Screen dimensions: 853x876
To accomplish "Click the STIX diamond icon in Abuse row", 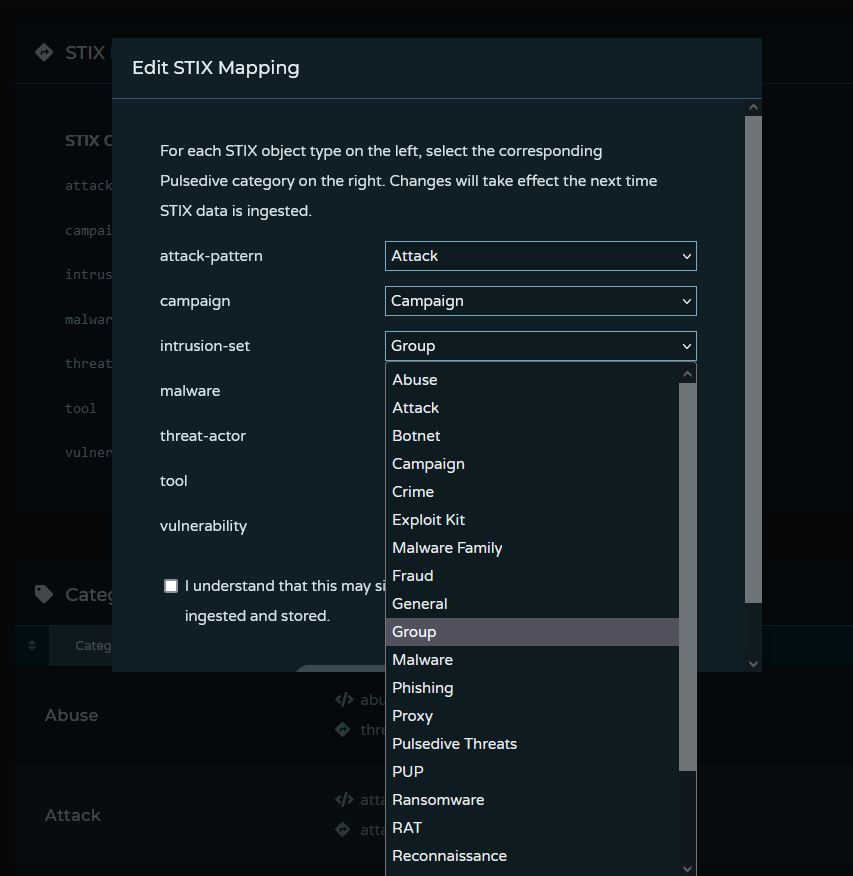I will pos(342,729).
